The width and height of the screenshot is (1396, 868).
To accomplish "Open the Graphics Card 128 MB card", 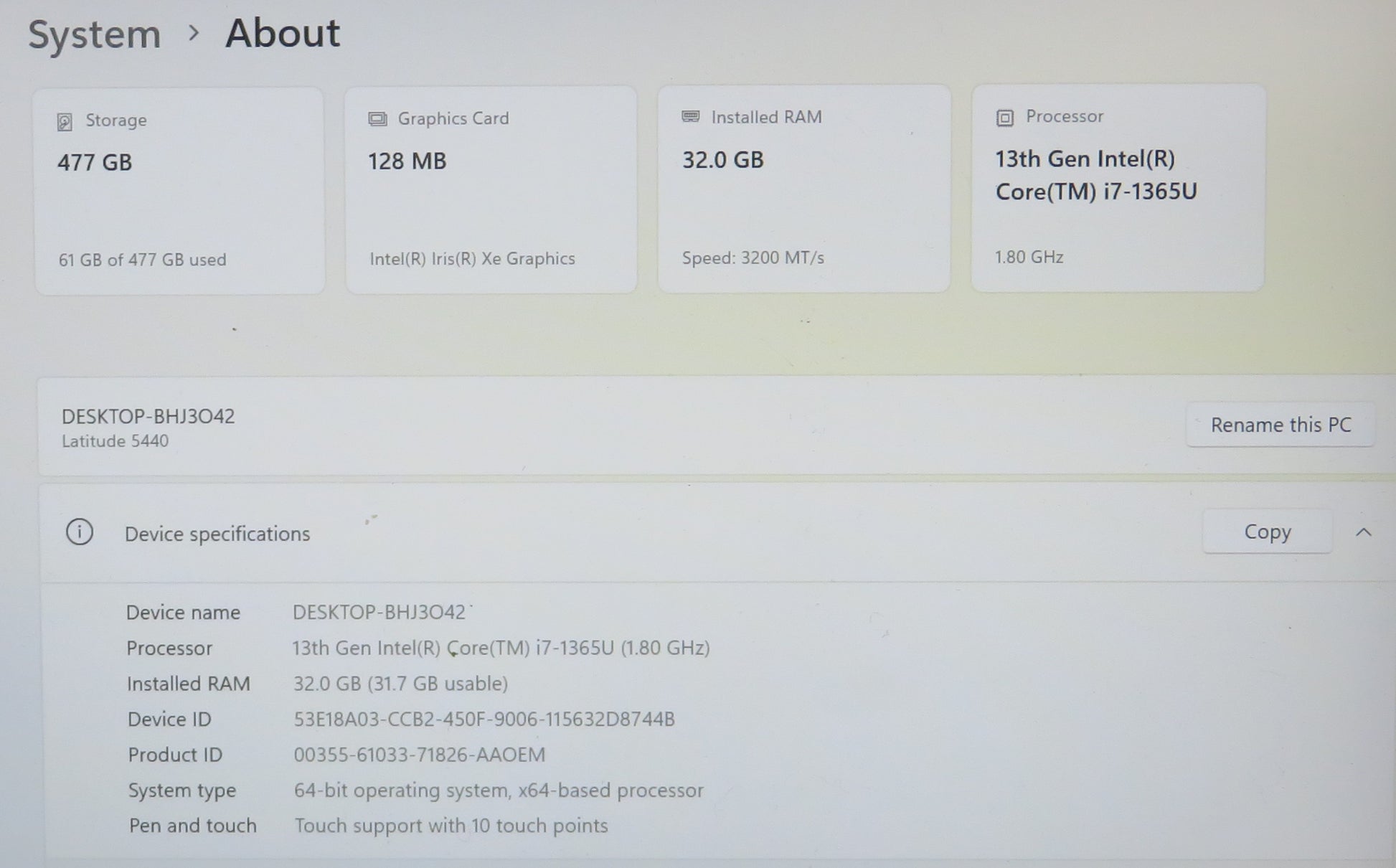I will point(491,189).
